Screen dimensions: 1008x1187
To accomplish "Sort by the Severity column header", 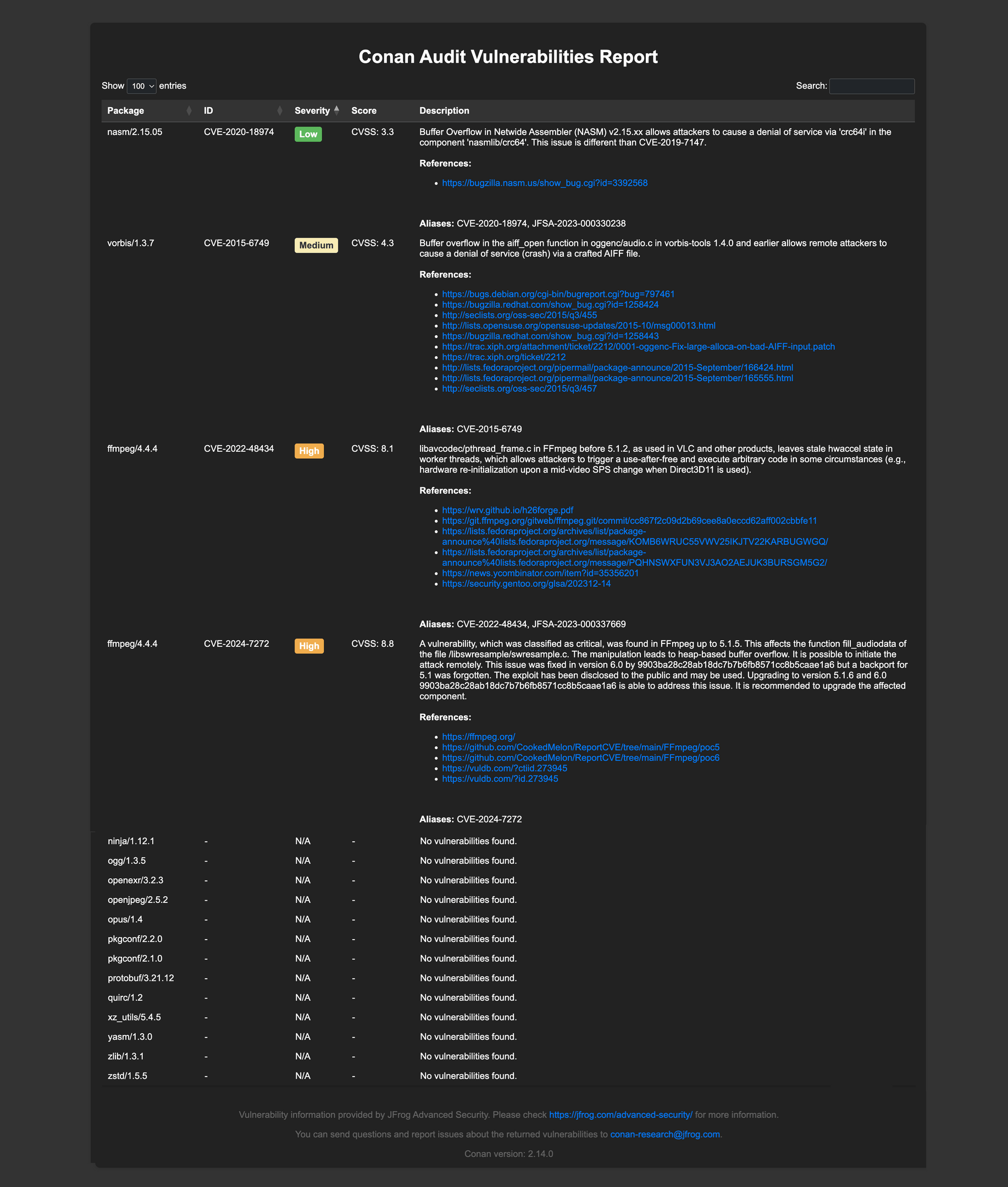I will [317, 111].
